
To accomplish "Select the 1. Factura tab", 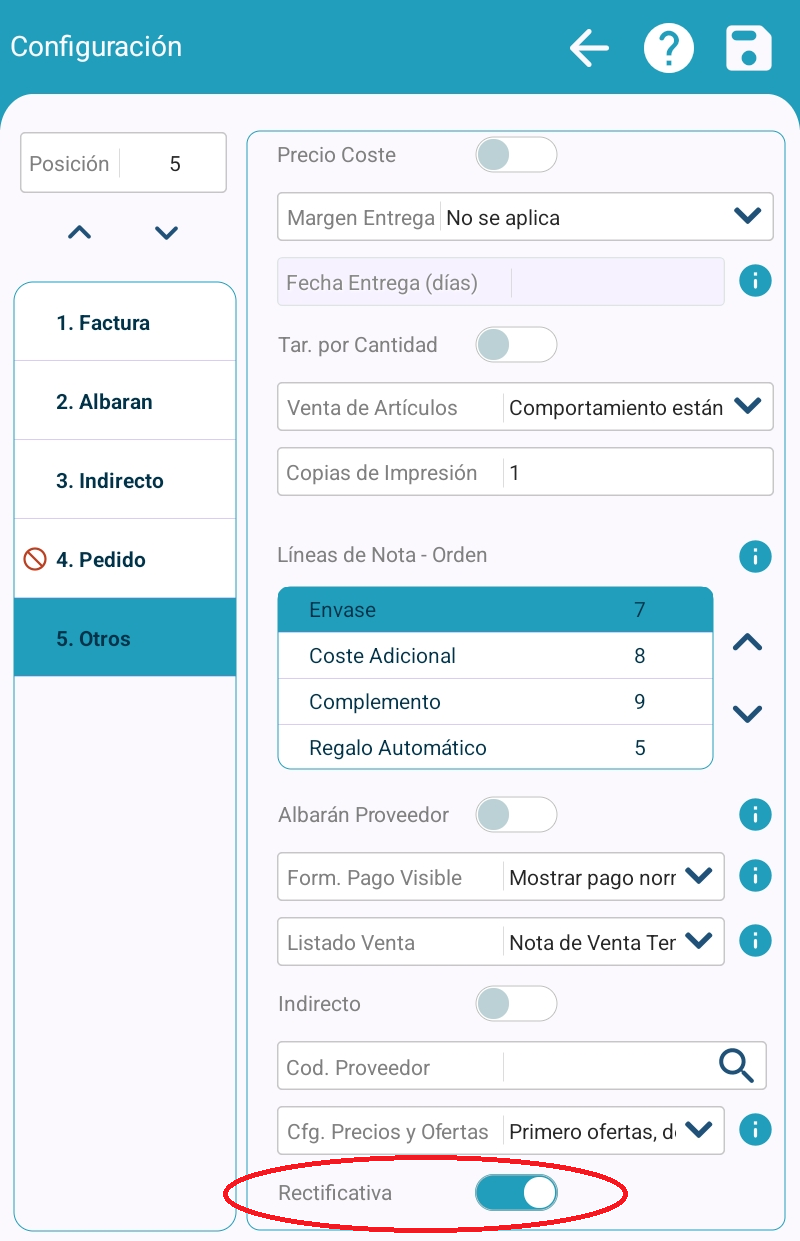I will [x=125, y=323].
